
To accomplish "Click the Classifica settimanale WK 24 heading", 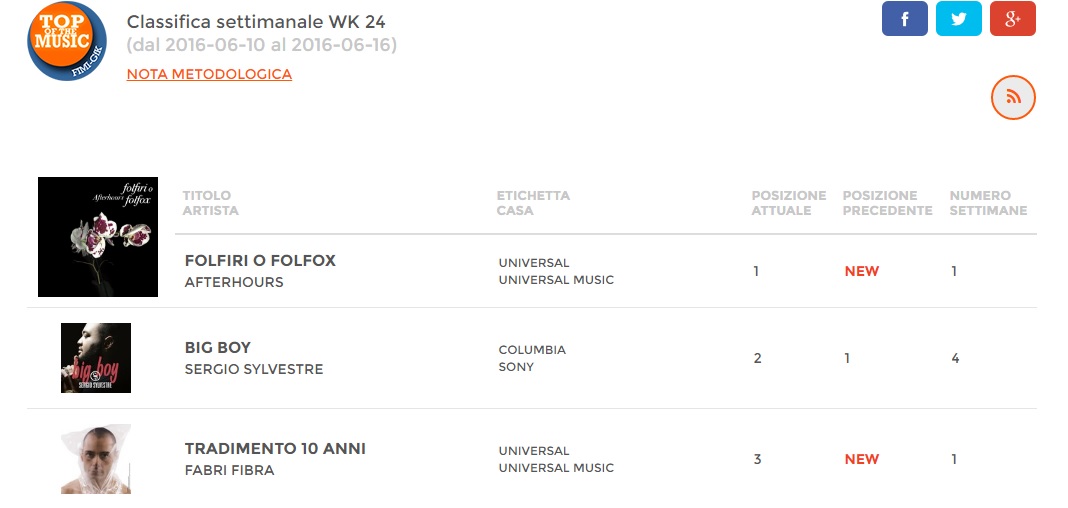I will coord(256,22).
